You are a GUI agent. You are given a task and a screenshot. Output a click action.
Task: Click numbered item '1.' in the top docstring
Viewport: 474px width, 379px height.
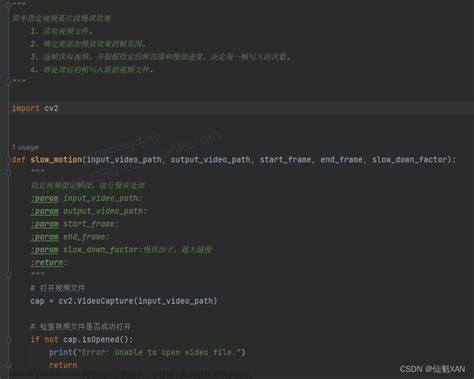pyautogui.click(x=35, y=31)
